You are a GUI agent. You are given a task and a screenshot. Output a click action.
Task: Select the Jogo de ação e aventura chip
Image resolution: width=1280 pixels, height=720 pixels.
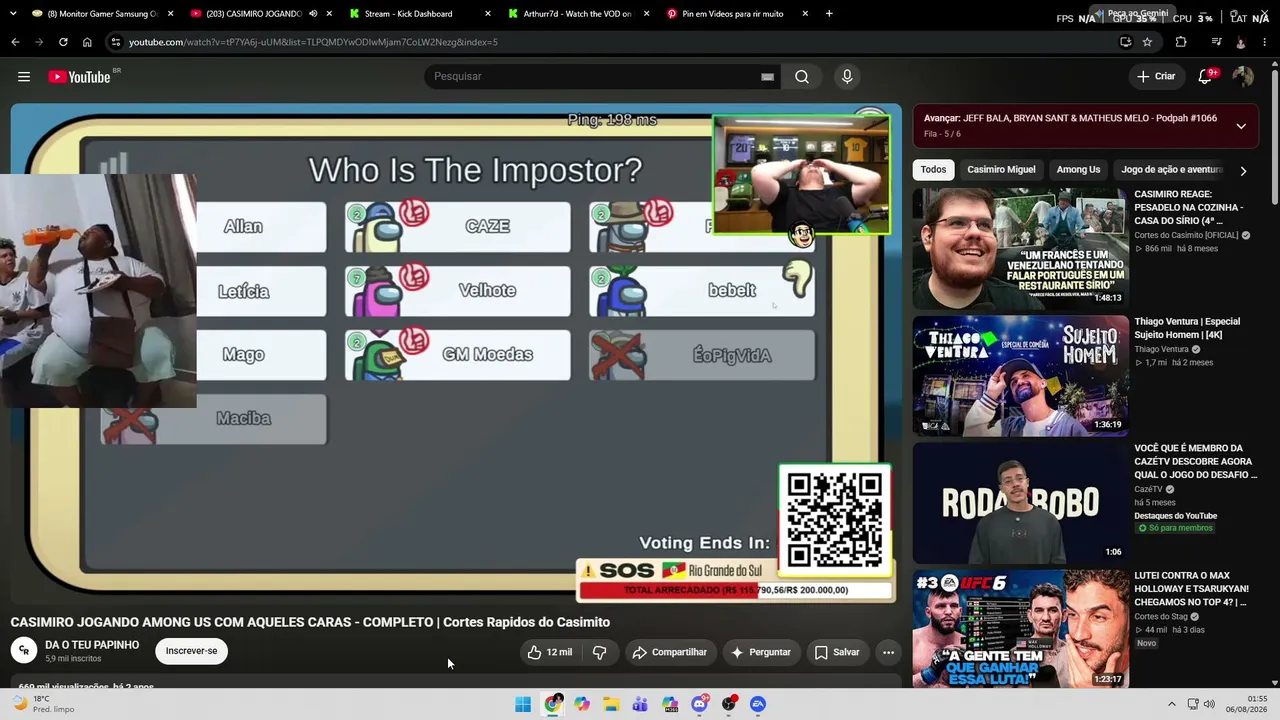pos(1172,170)
